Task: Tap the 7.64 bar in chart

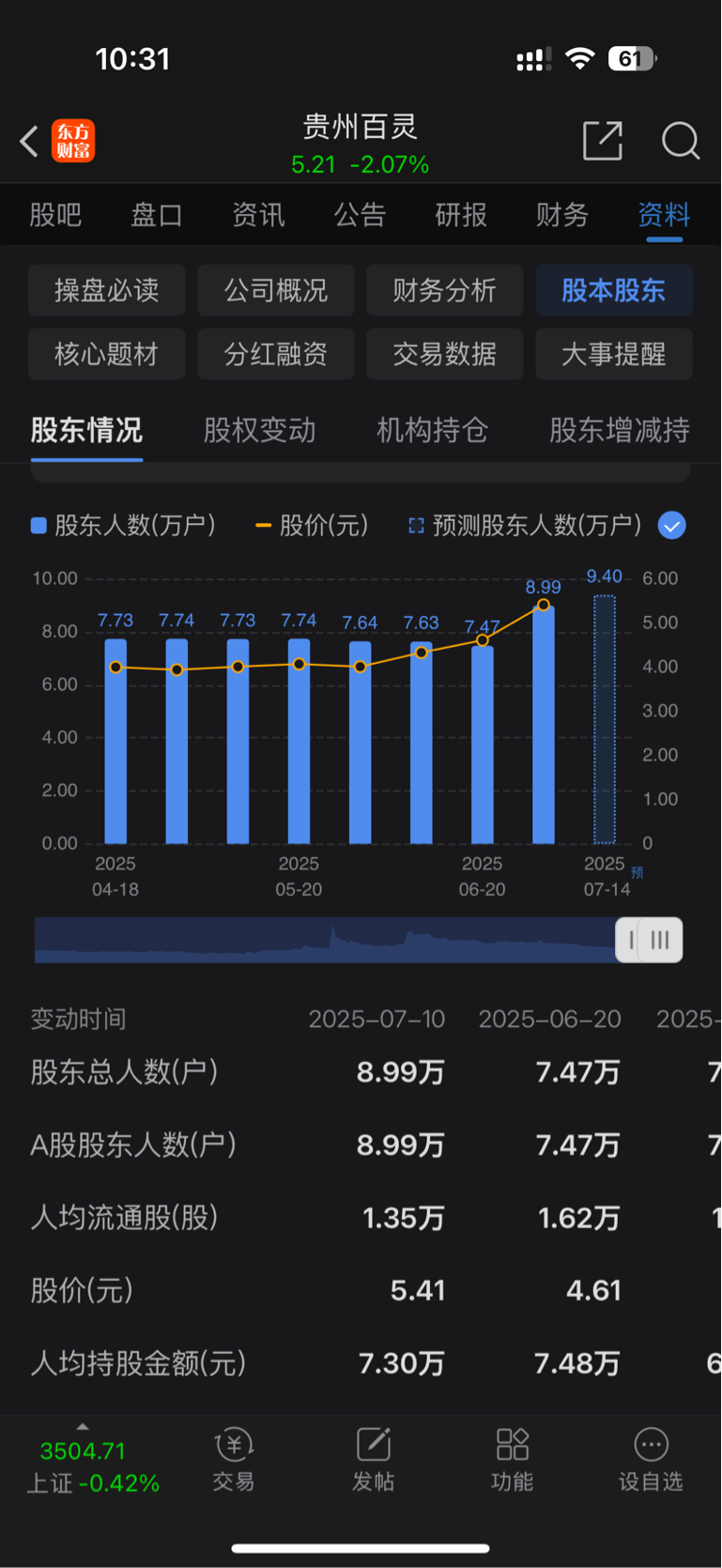Action: point(361,743)
